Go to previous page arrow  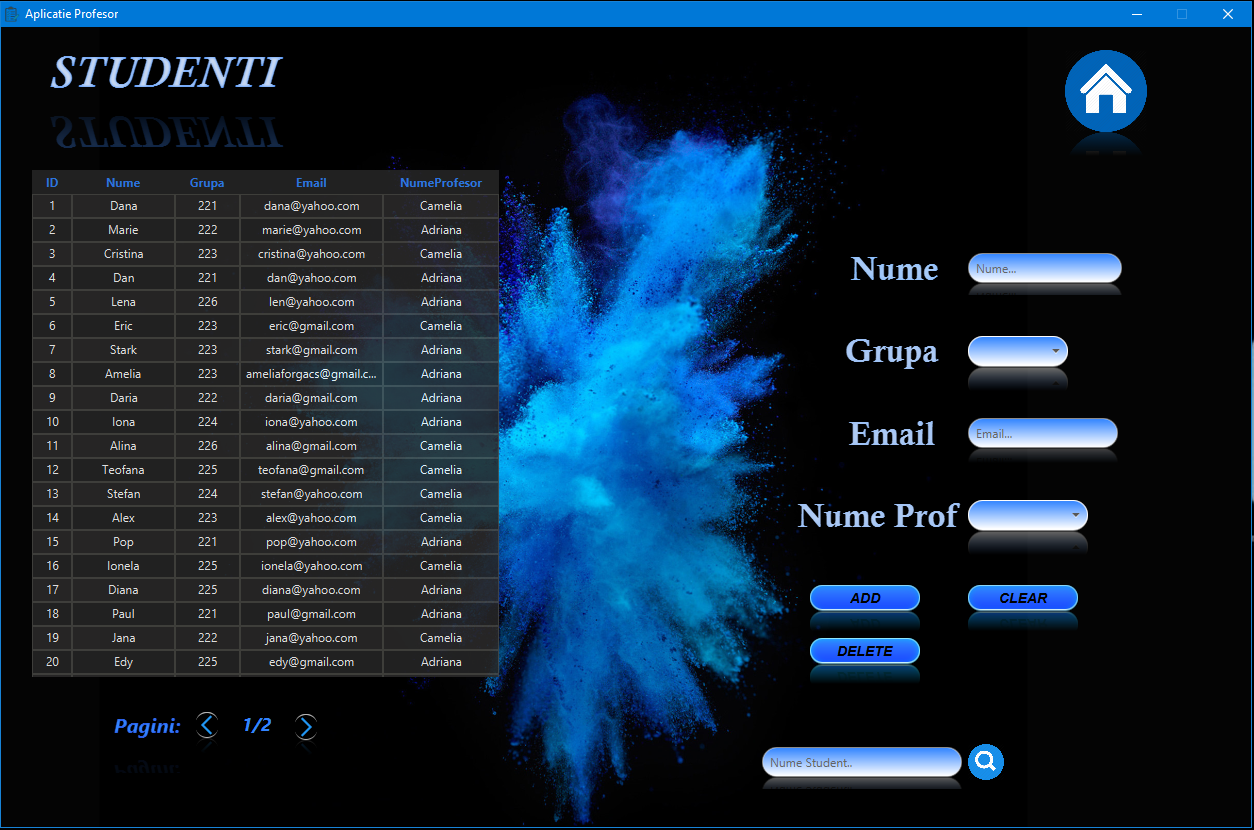[207, 725]
